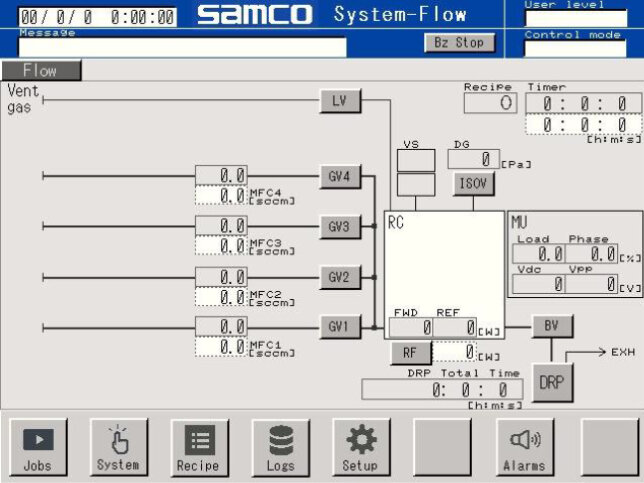Open the Setup gear icon
The image size is (644, 483).
tap(361, 446)
